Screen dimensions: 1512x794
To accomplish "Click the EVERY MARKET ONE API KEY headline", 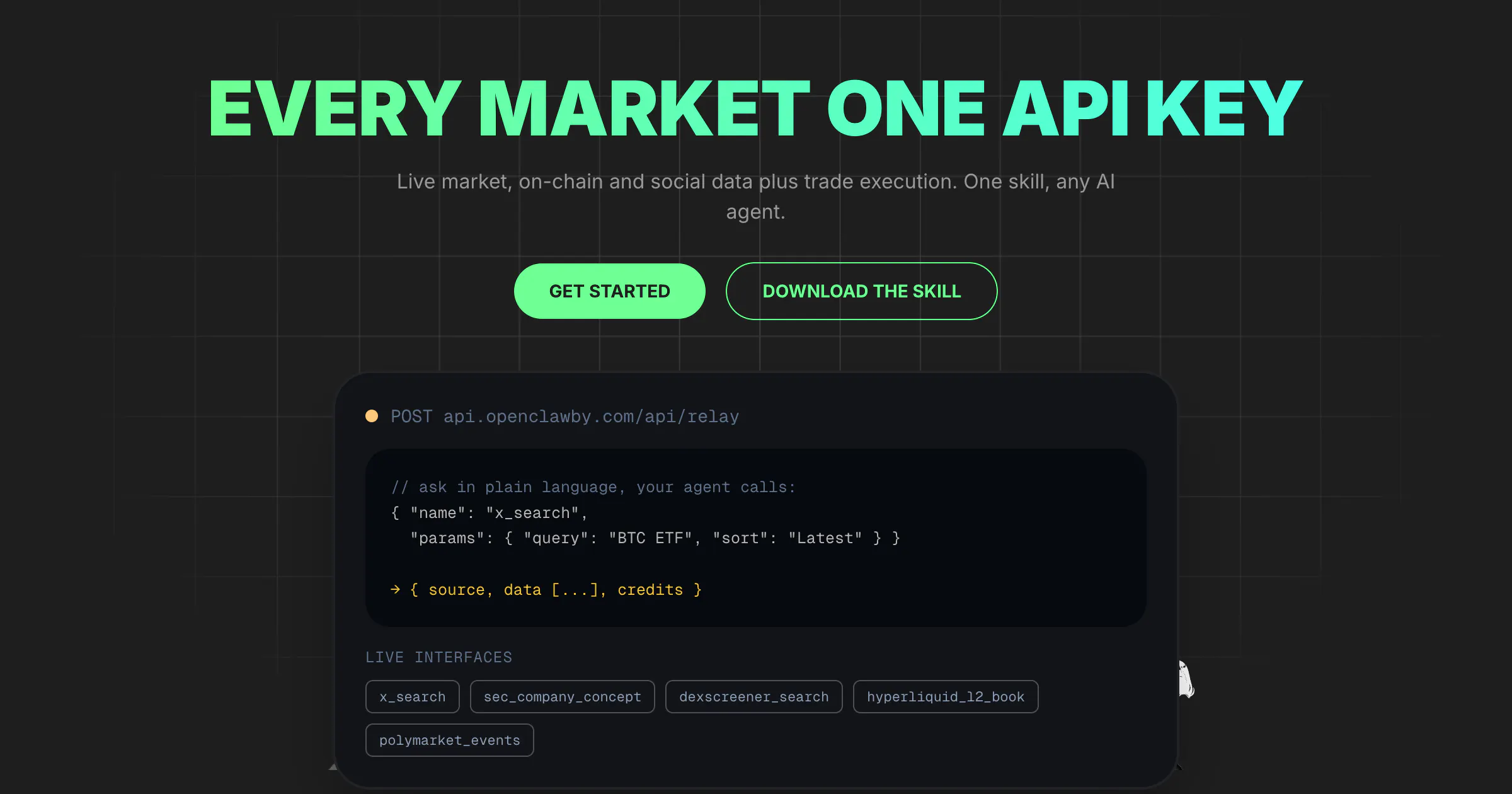I will click(x=755, y=109).
